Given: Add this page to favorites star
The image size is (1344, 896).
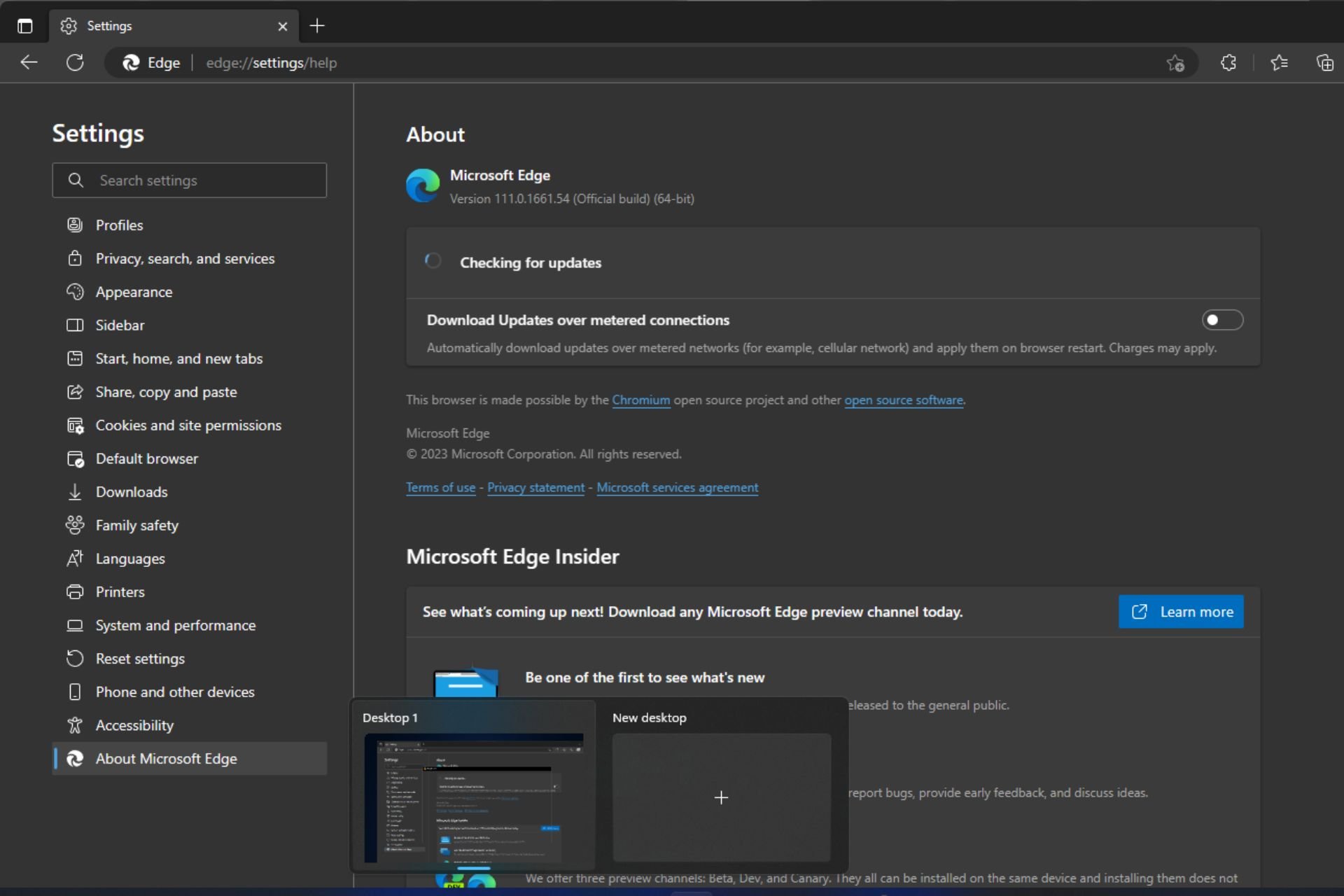Looking at the screenshot, I should (x=1175, y=63).
